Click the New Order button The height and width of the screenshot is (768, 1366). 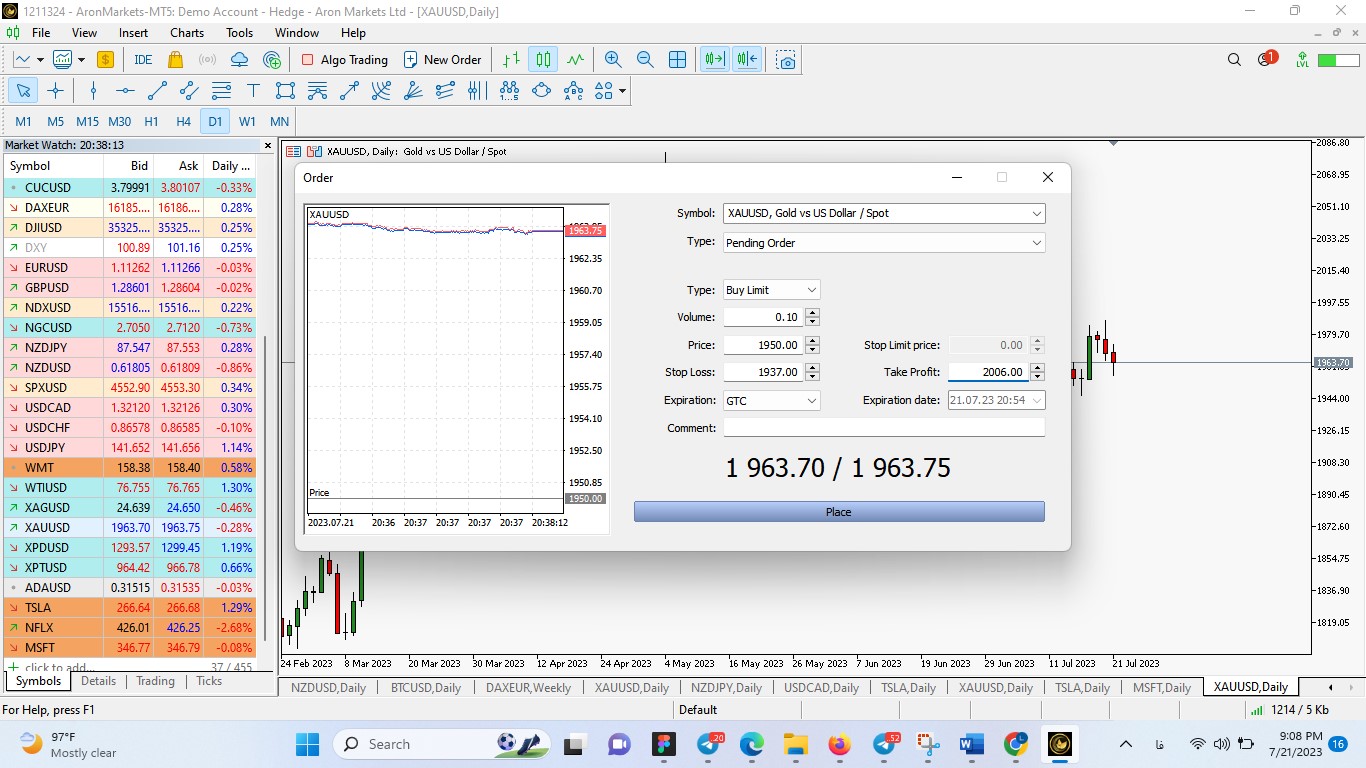[443, 60]
